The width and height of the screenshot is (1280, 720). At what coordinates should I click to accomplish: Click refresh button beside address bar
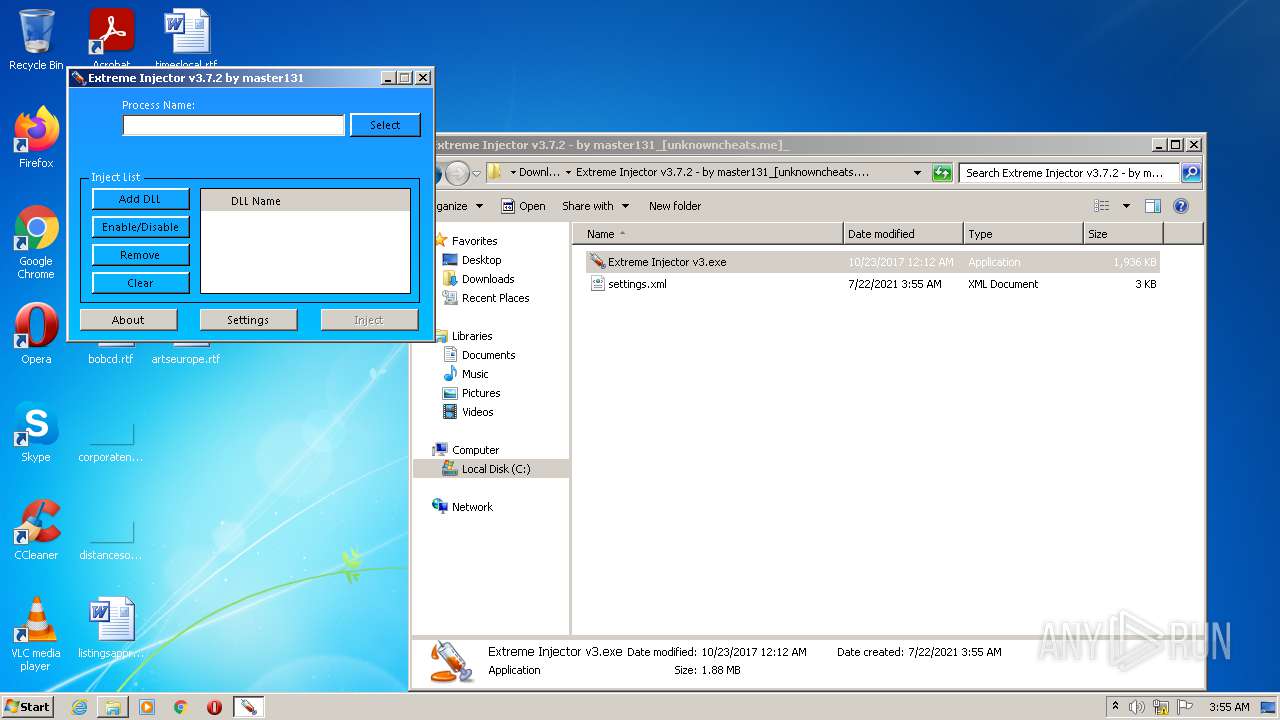point(941,173)
